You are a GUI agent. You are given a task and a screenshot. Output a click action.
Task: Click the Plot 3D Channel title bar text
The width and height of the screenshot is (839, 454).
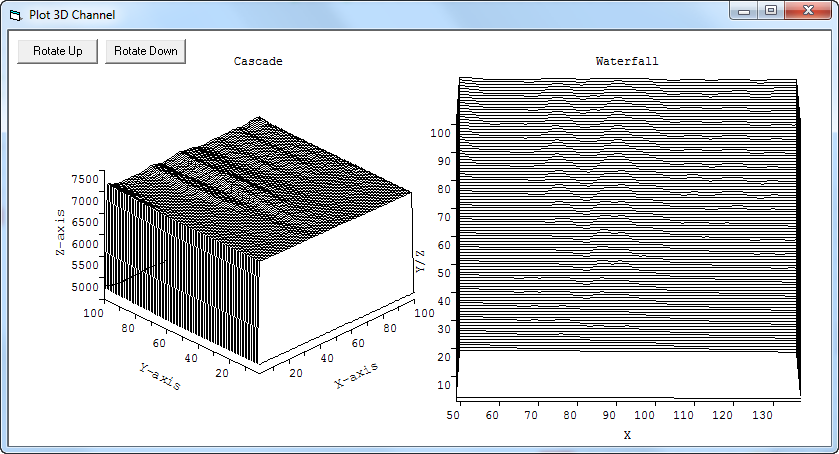click(x=71, y=15)
